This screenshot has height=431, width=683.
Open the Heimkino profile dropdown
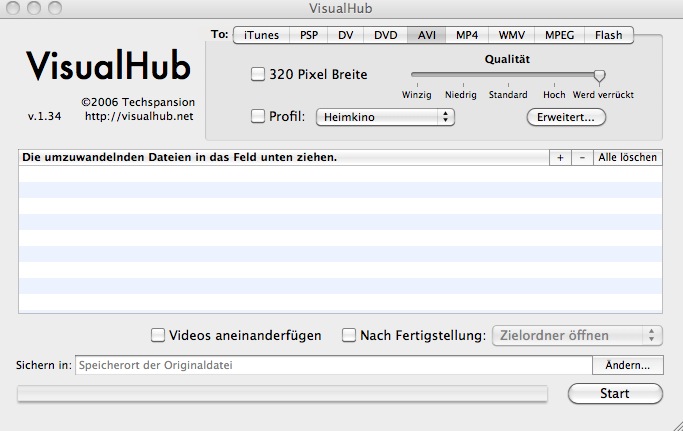click(x=385, y=117)
